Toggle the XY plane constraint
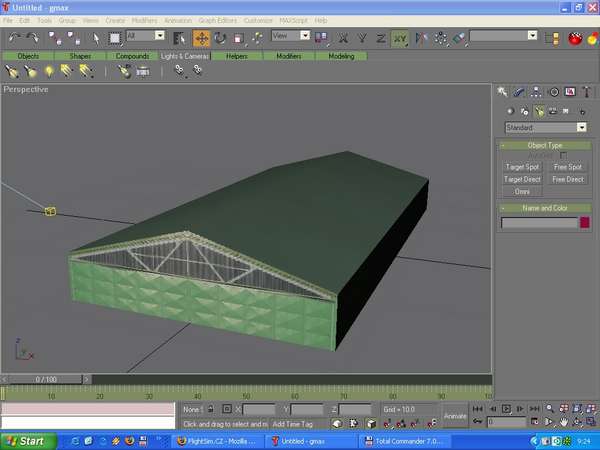This screenshot has height=450, width=600. (399, 39)
